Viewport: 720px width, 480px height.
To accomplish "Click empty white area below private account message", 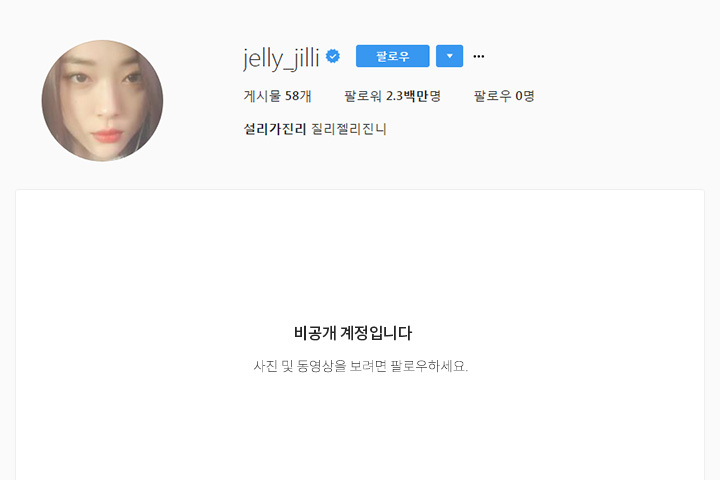I will click(x=360, y=427).
